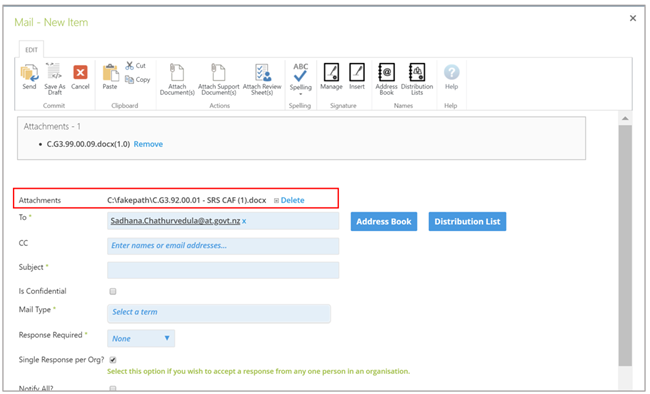Click the Paste clipboard icon
Viewport: 650px width, 394px height.
pos(110,76)
